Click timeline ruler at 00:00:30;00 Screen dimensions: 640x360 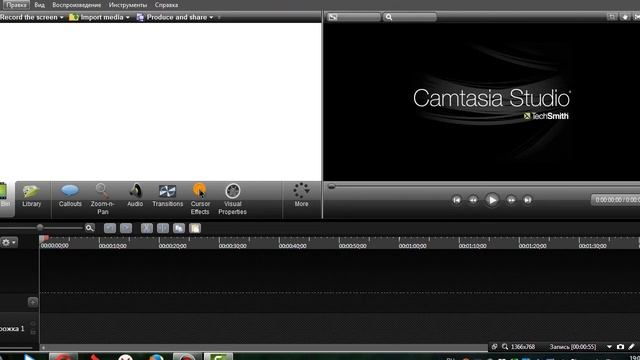pos(233,246)
